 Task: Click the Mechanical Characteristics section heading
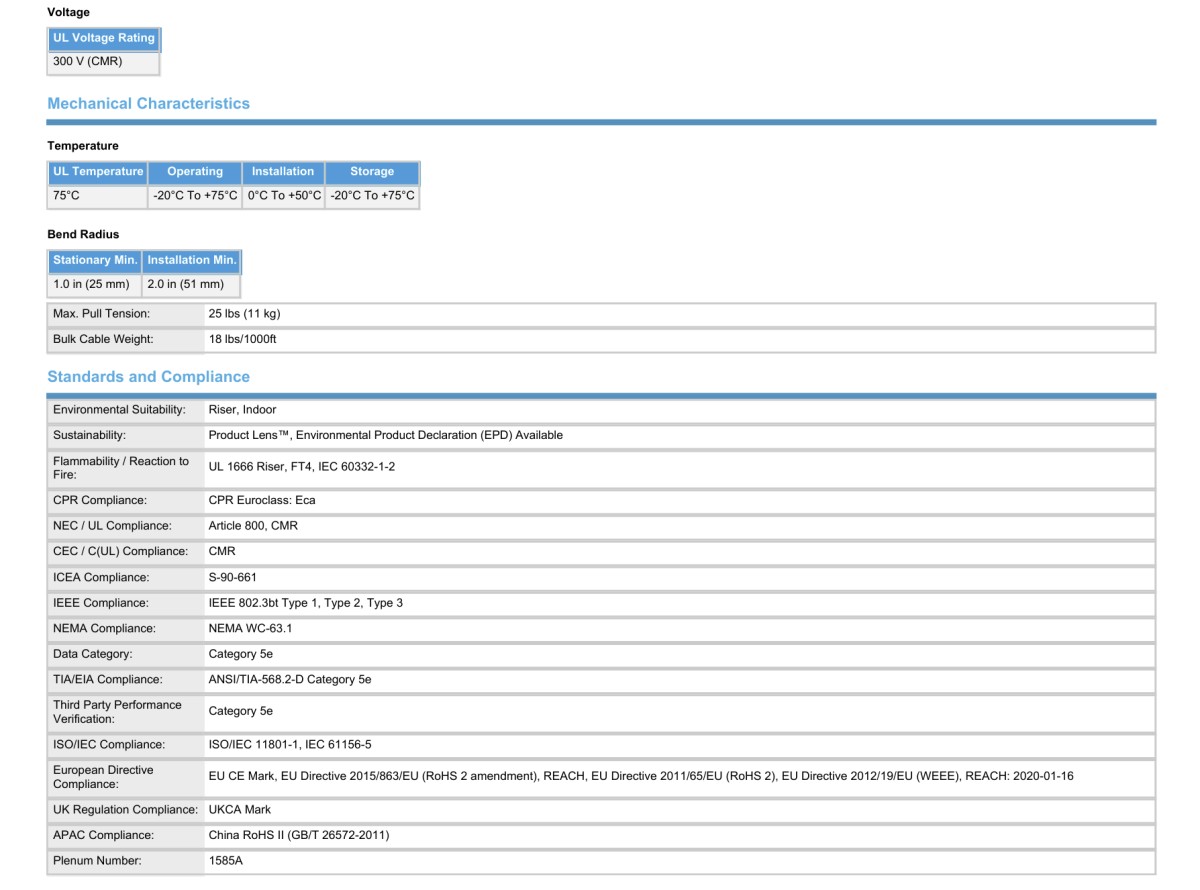(148, 104)
